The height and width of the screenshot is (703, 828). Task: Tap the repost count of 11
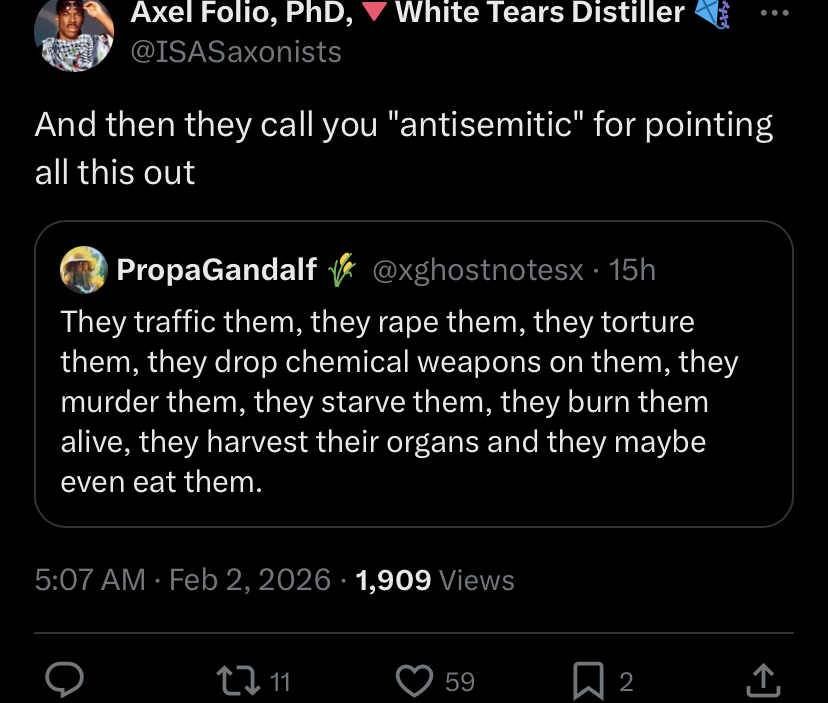280,682
